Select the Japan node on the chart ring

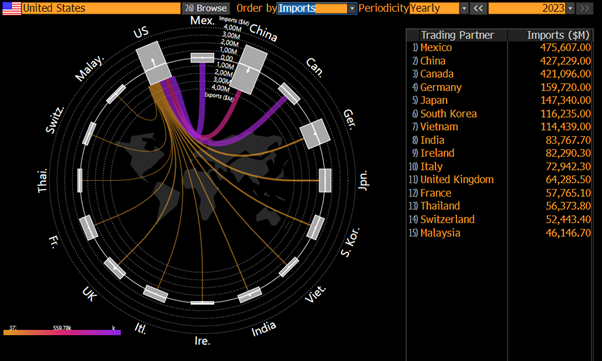[x=325, y=180]
